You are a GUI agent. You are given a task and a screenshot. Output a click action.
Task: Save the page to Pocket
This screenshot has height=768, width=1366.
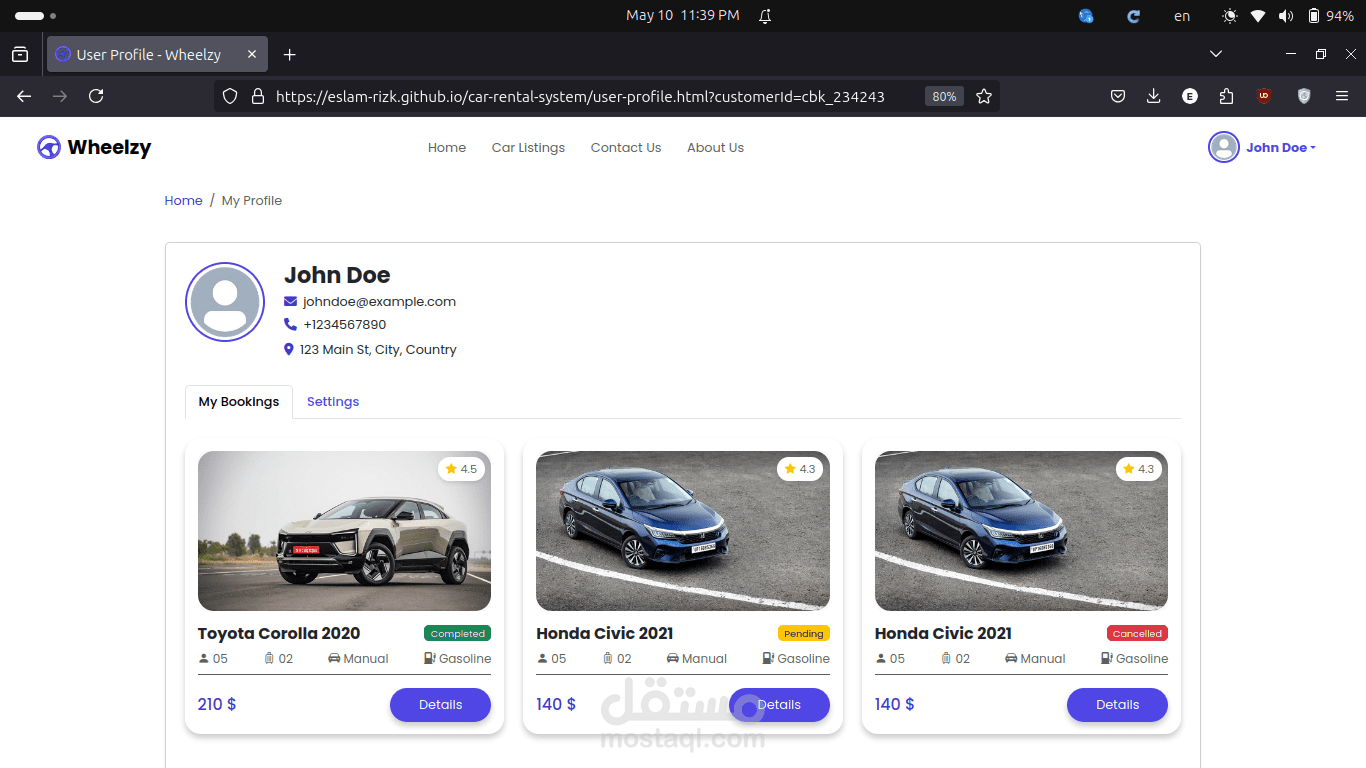1118,96
